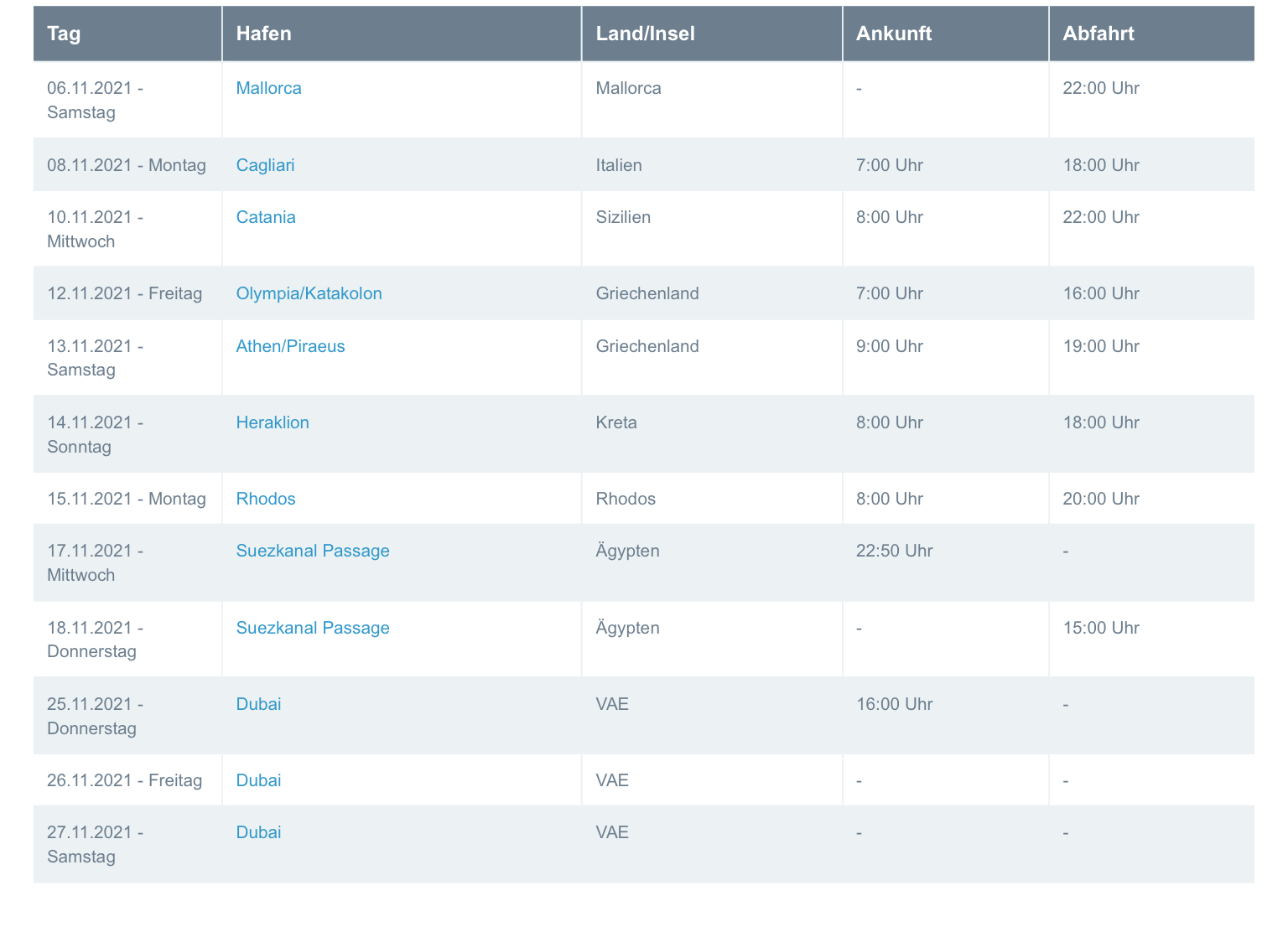Open the Rhodos port link

(x=266, y=499)
